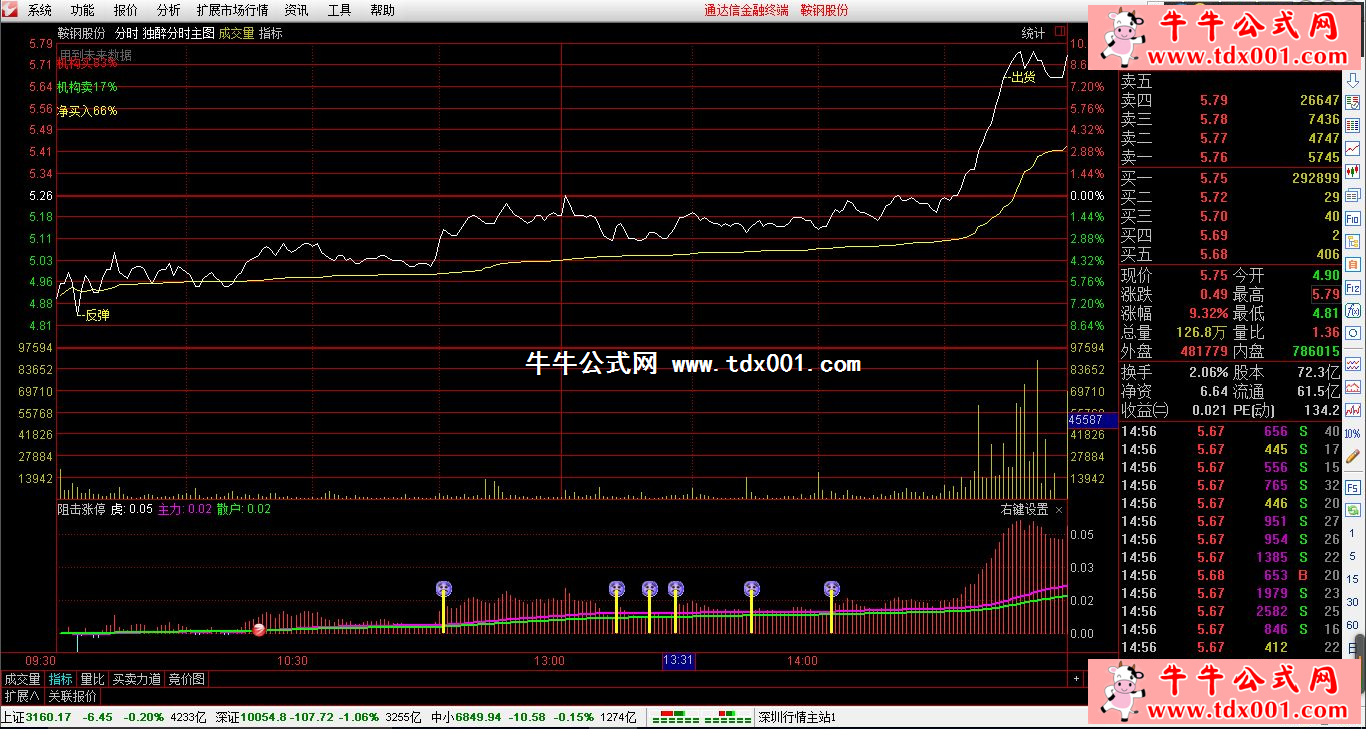Select the 30 minute period button

pyautogui.click(x=1353, y=603)
